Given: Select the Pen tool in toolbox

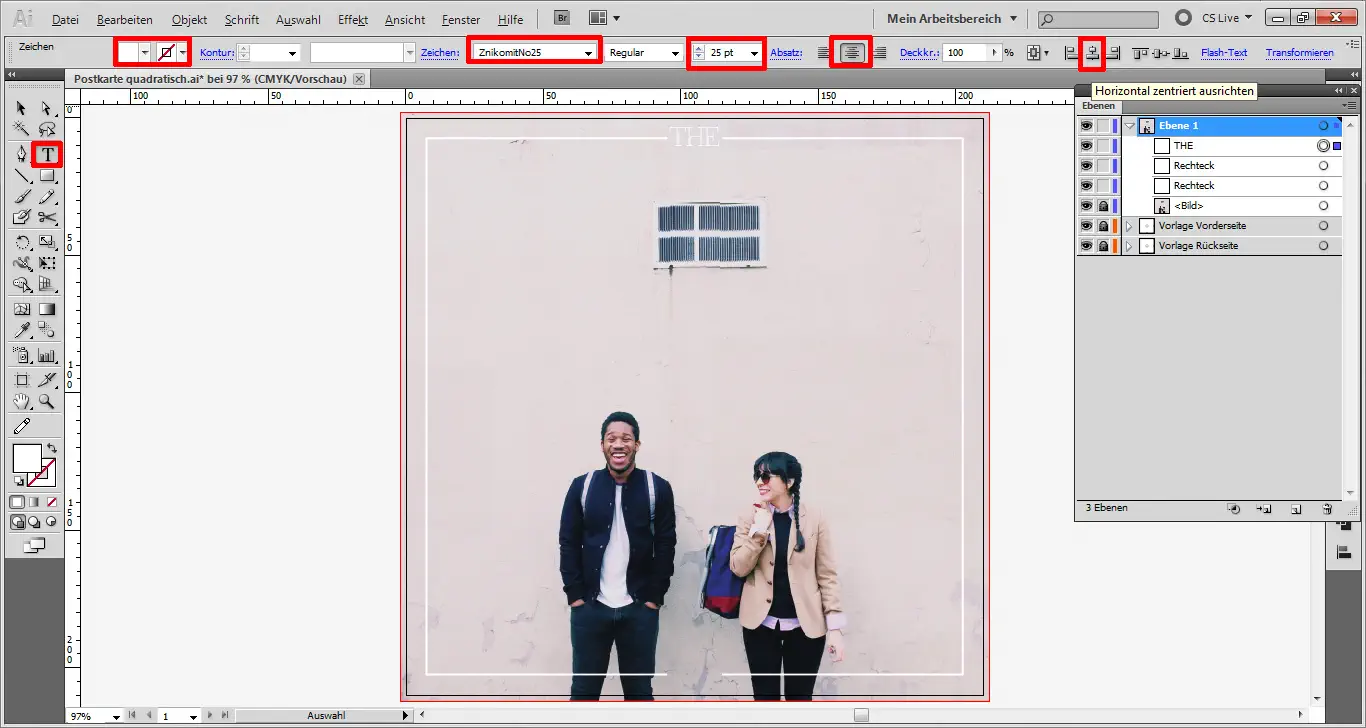Looking at the screenshot, I should (21, 154).
